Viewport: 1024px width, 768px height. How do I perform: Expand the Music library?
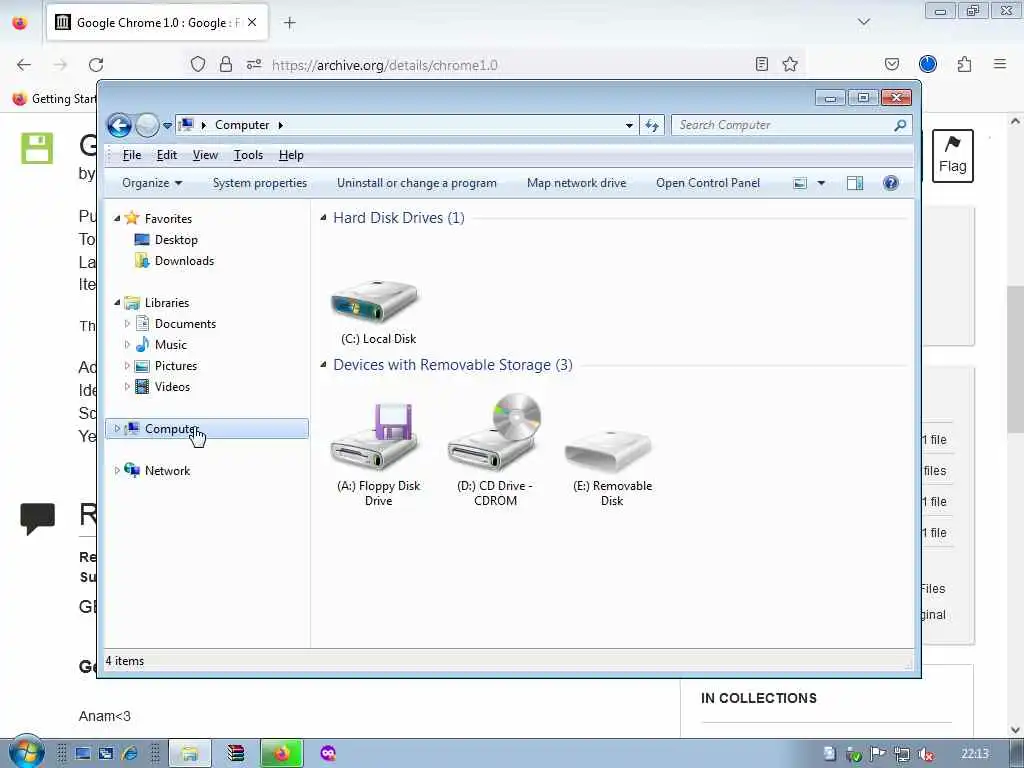(x=127, y=344)
